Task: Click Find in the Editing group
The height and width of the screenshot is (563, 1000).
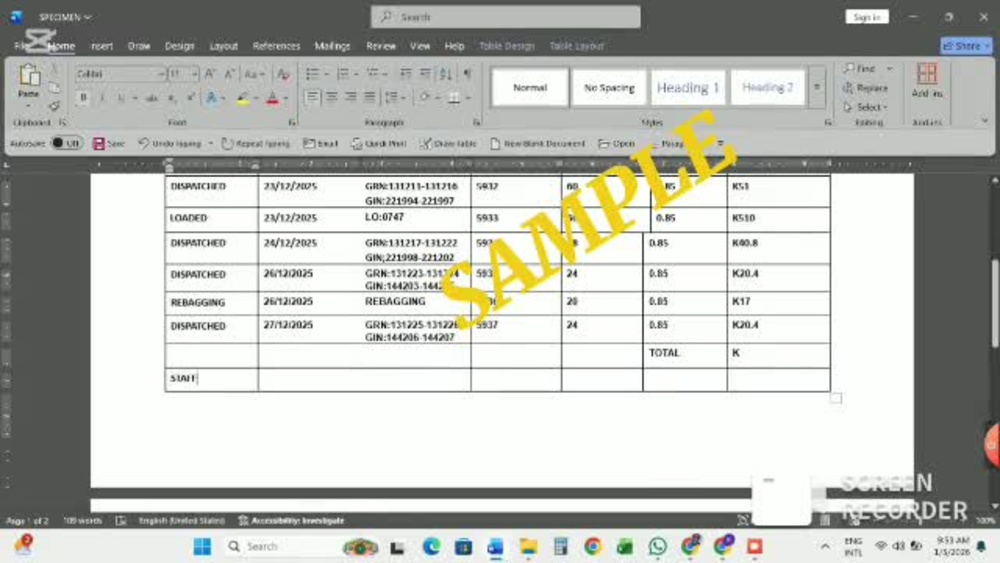Action: (x=860, y=68)
